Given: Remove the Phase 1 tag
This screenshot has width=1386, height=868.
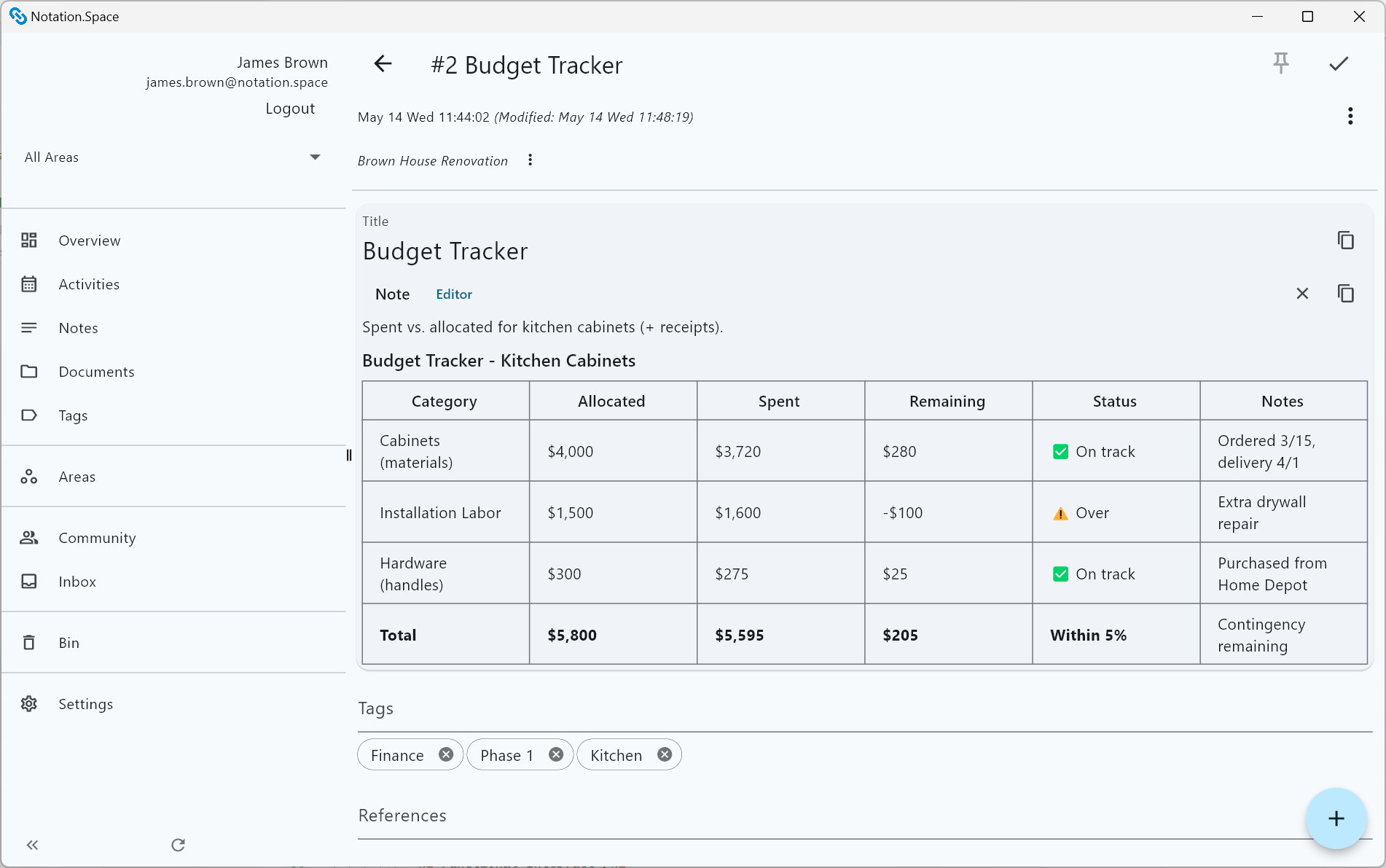Looking at the screenshot, I should [x=556, y=755].
